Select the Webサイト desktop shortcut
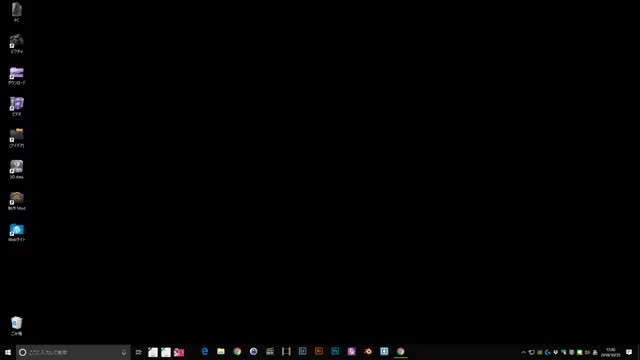The width and height of the screenshot is (640, 360). click(x=17, y=232)
